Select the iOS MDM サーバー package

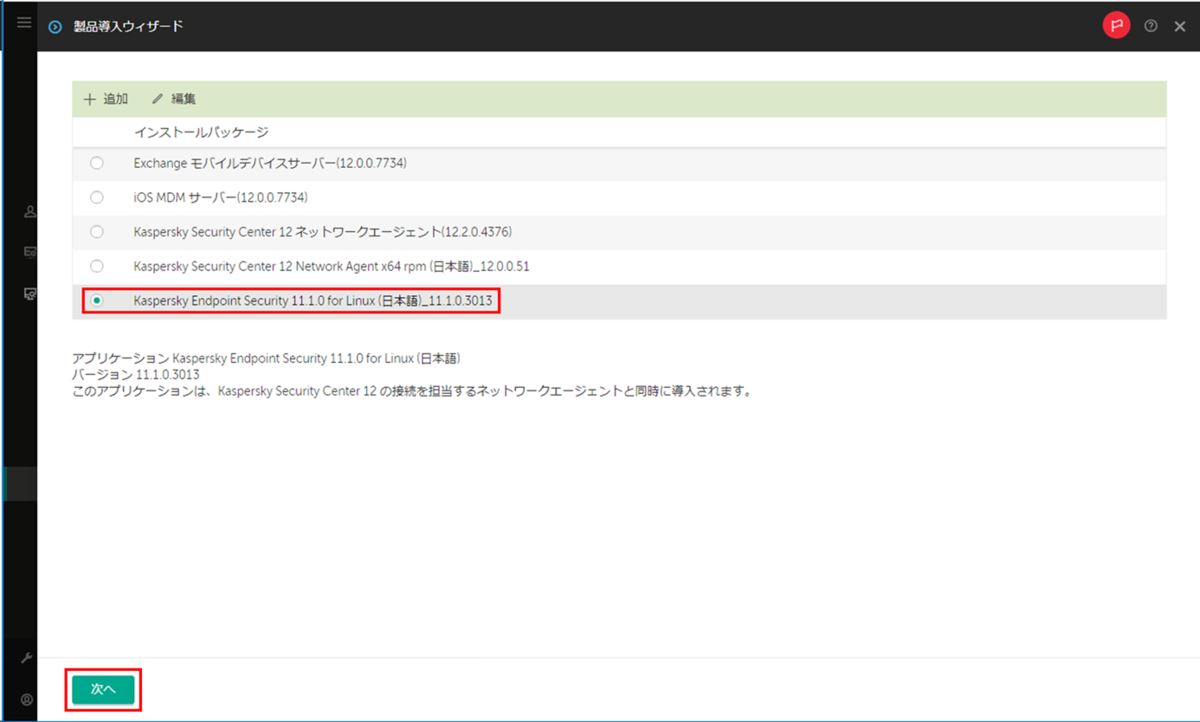(96, 197)
